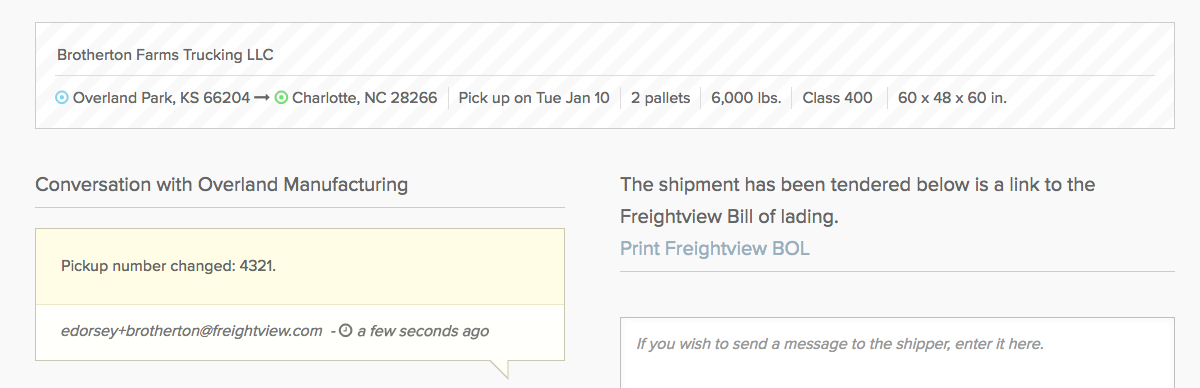Click the arrow between origin and destination
Image resolution: width=1200 pixels, height=388 pixels.
click(x=263, y=98)
